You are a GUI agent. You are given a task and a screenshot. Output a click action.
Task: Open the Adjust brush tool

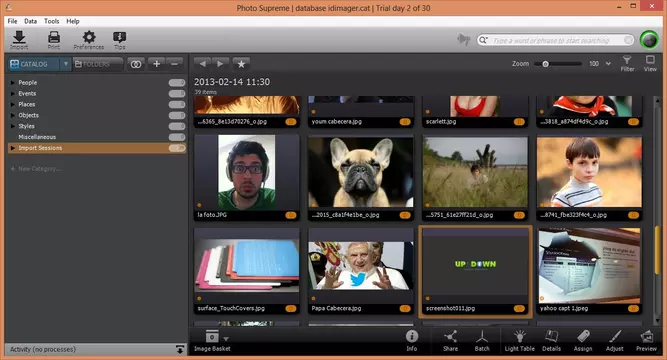(x=614, y=340)
